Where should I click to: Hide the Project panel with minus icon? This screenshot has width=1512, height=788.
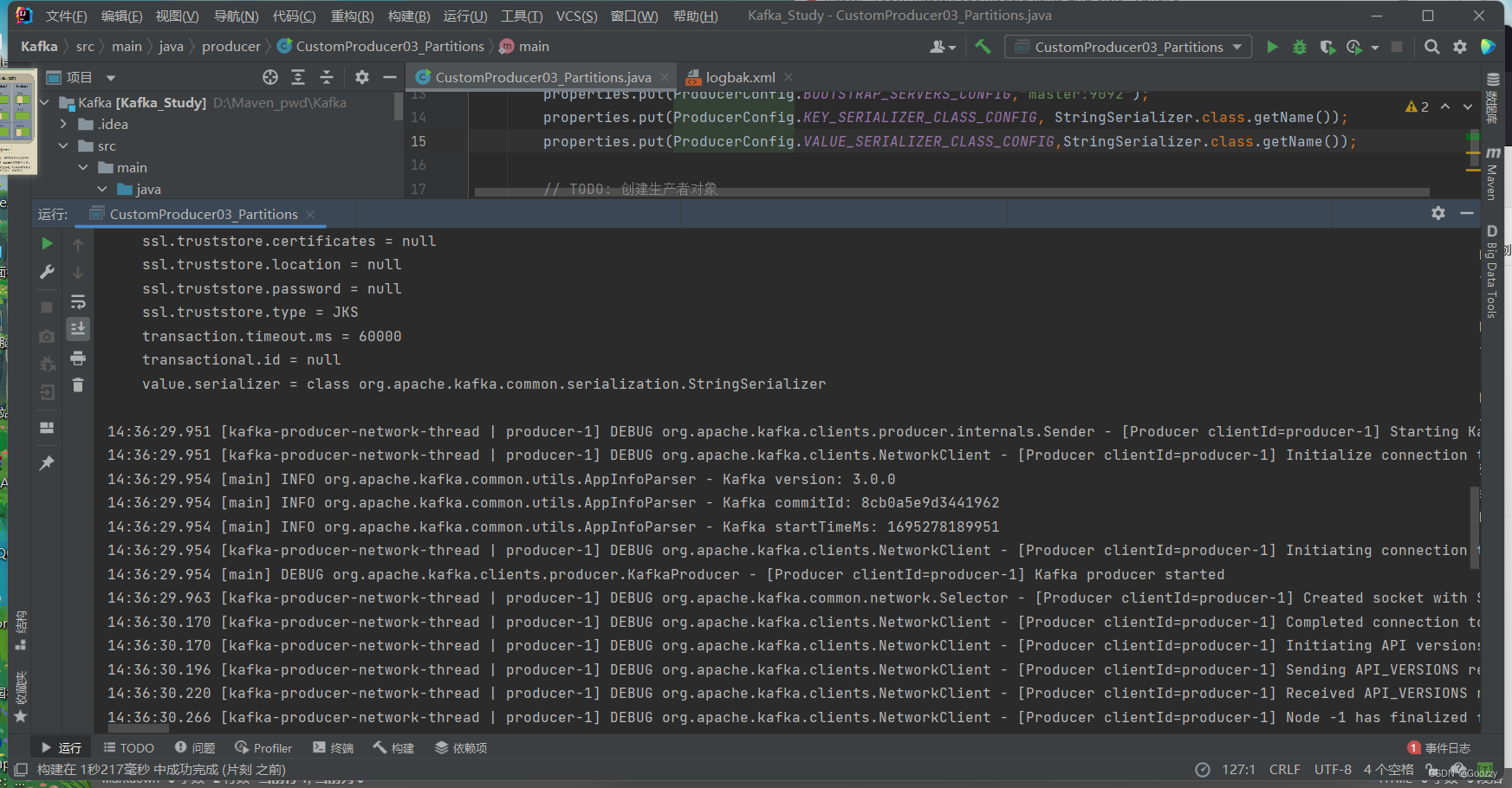click(390, 77)
